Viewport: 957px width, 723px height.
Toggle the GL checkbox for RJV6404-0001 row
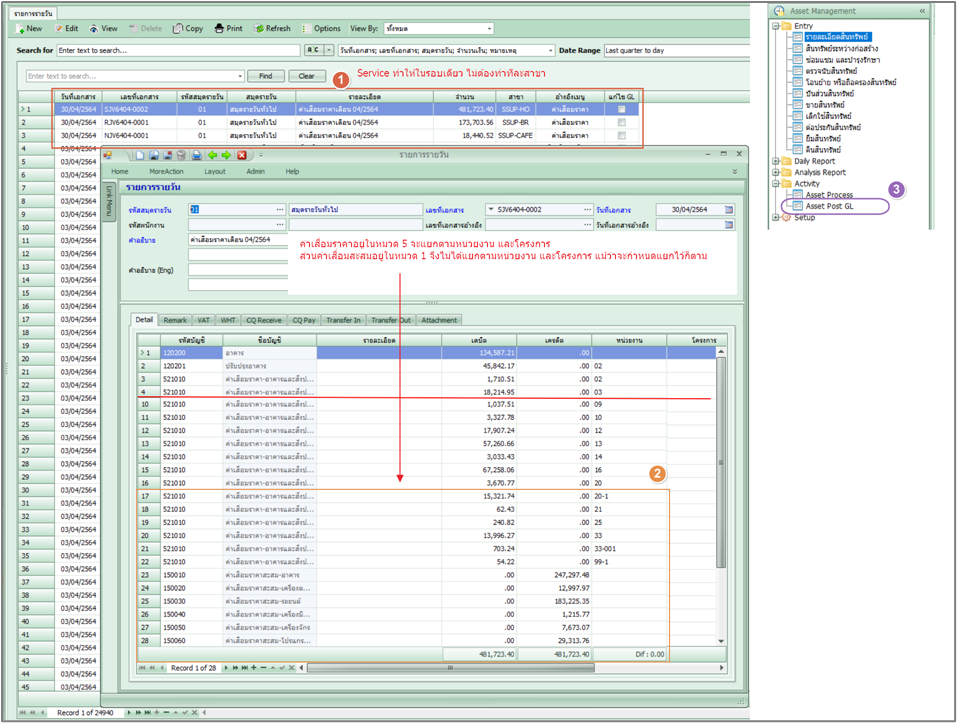pyautogui.click(x=621, y=122)
